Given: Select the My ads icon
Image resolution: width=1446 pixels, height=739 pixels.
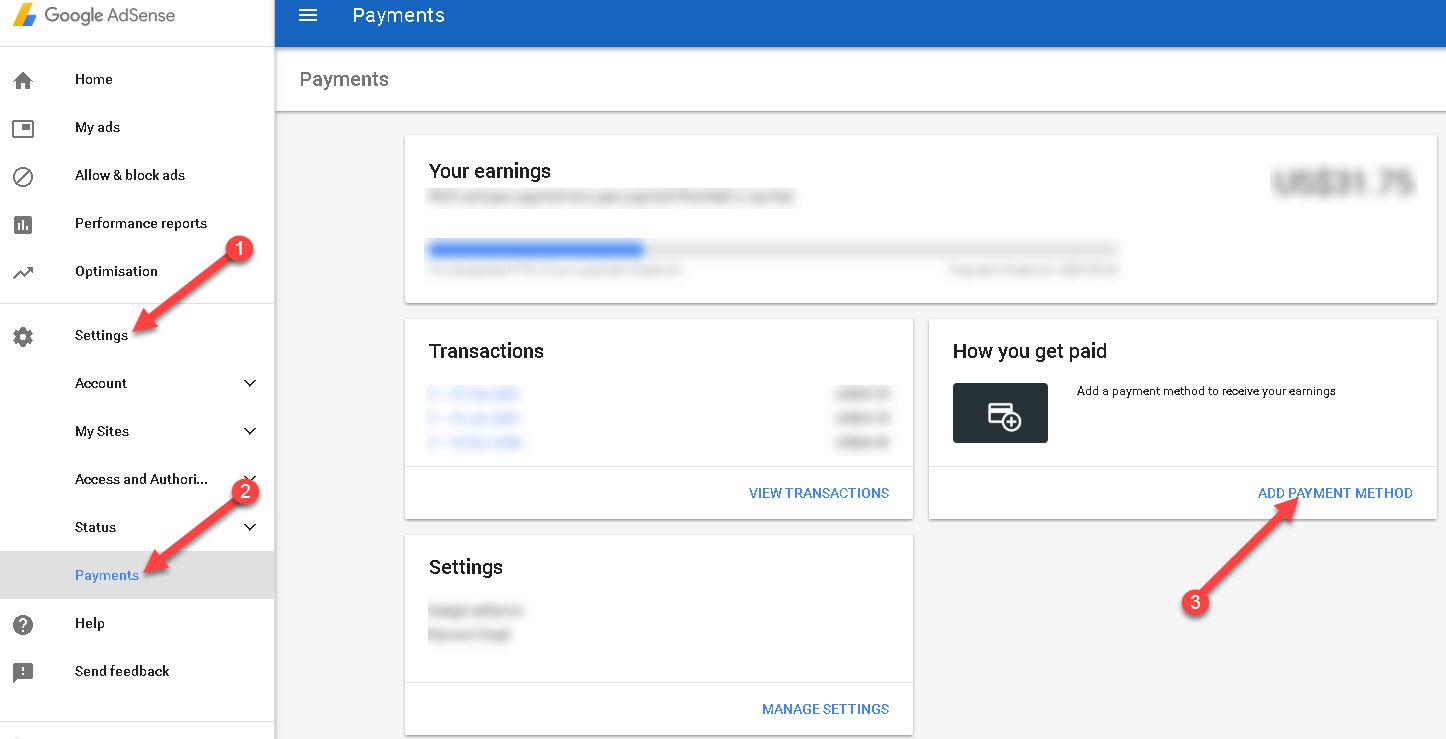Looking at the screenshot, I should [22, 127].
